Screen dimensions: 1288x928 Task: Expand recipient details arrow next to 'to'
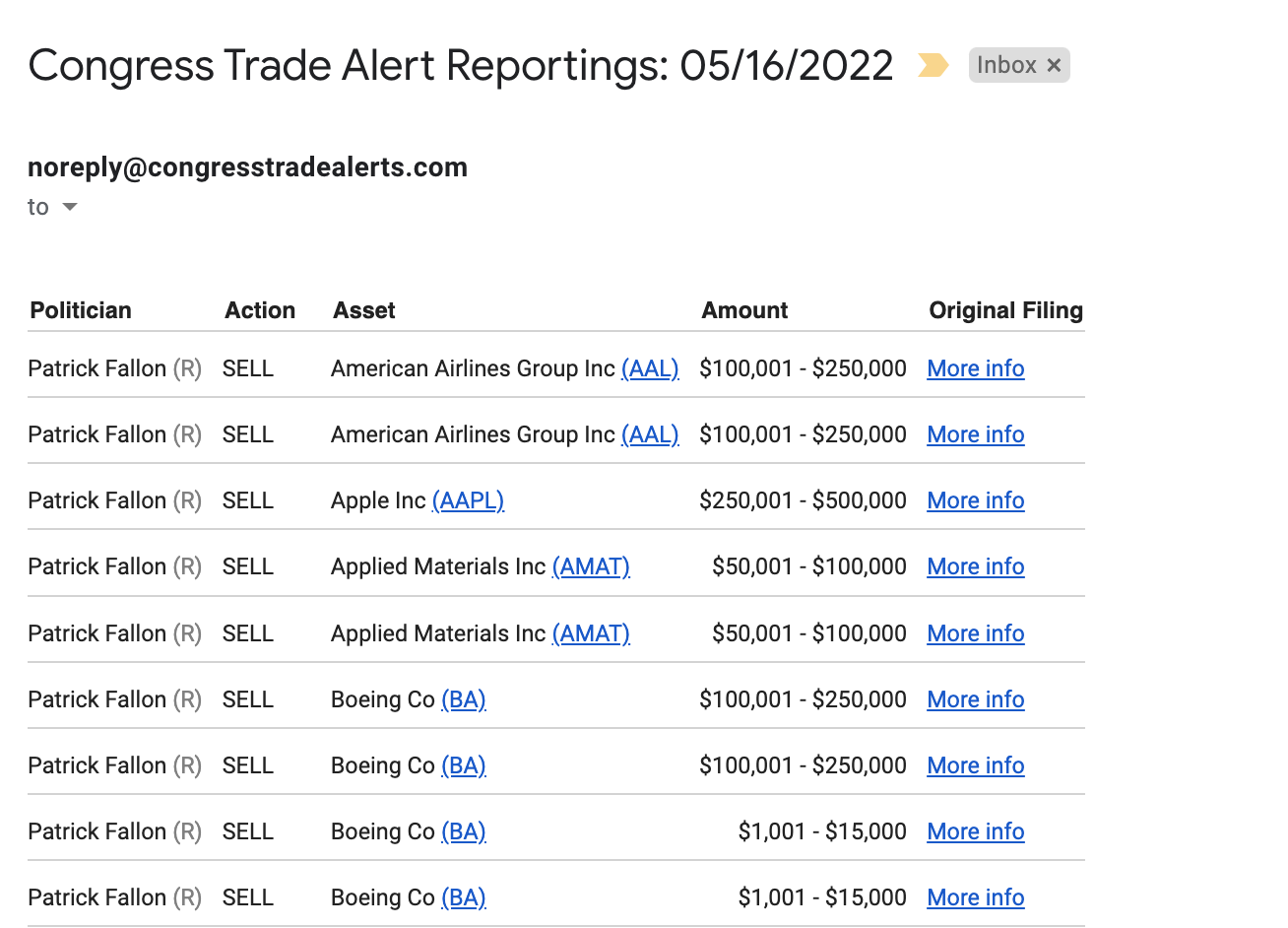point(70,207)
